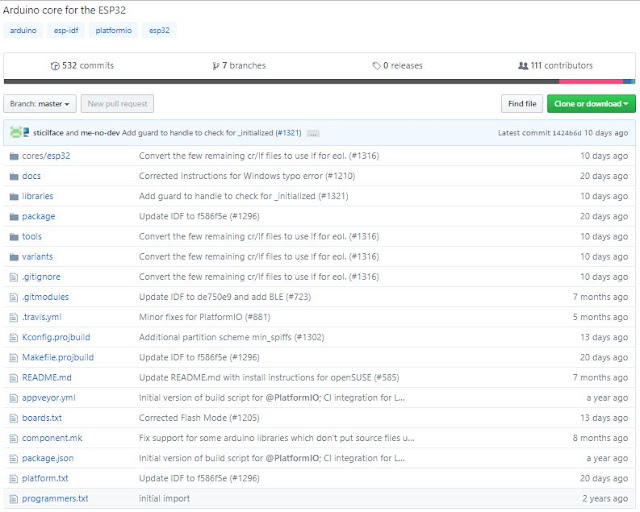This screenshot has height=512, width=640.
Task: Click the folder icon beside cores/esp32
Action: [14, 156]
